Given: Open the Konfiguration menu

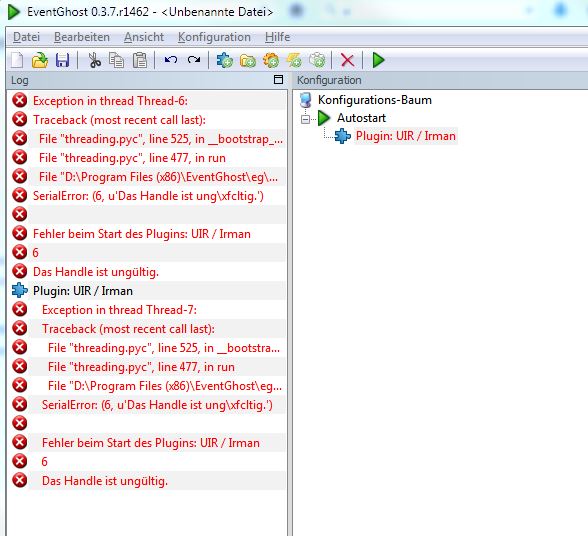Looking at the screenshot, I should pos(214,37).
